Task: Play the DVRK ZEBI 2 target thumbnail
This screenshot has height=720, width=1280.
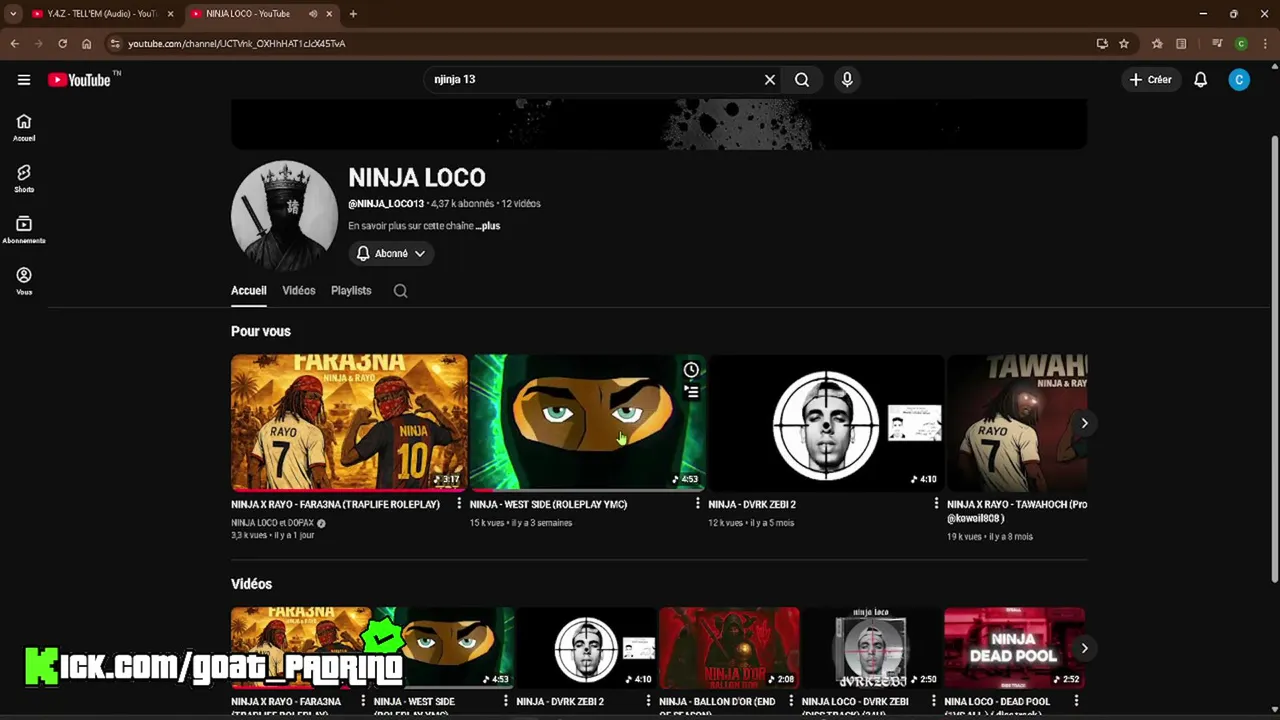Action: (826, 422)
